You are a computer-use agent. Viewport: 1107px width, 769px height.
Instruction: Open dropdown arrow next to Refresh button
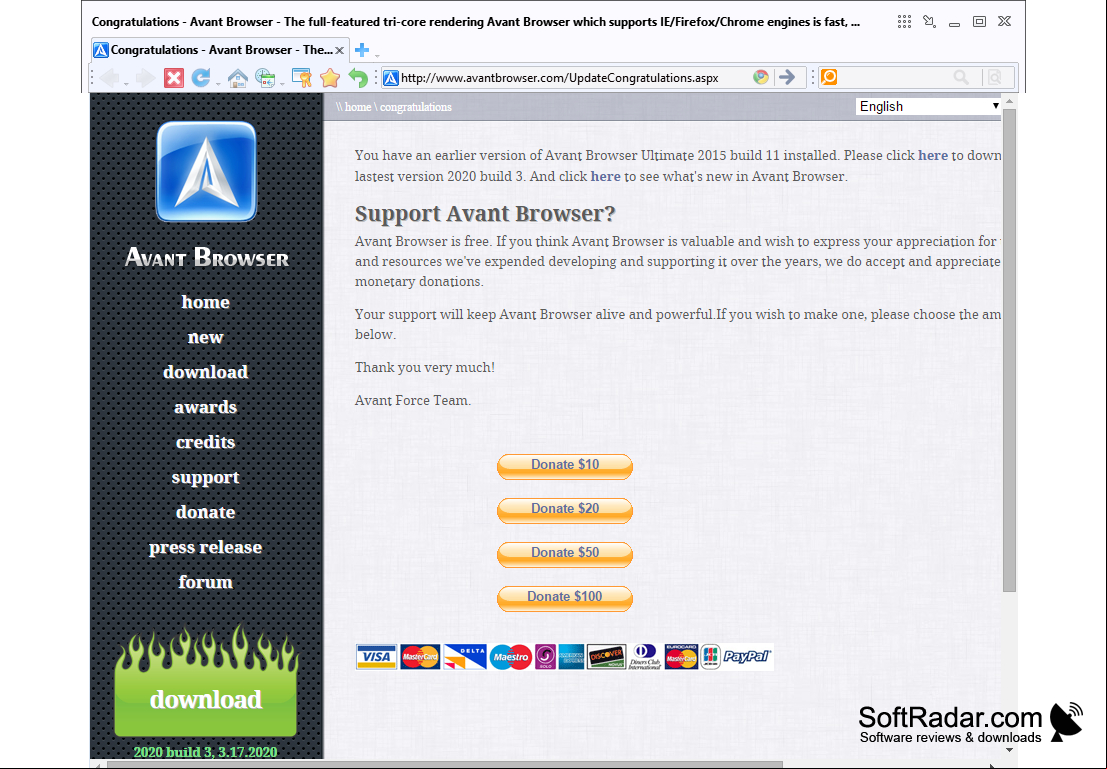coord(218,84)
